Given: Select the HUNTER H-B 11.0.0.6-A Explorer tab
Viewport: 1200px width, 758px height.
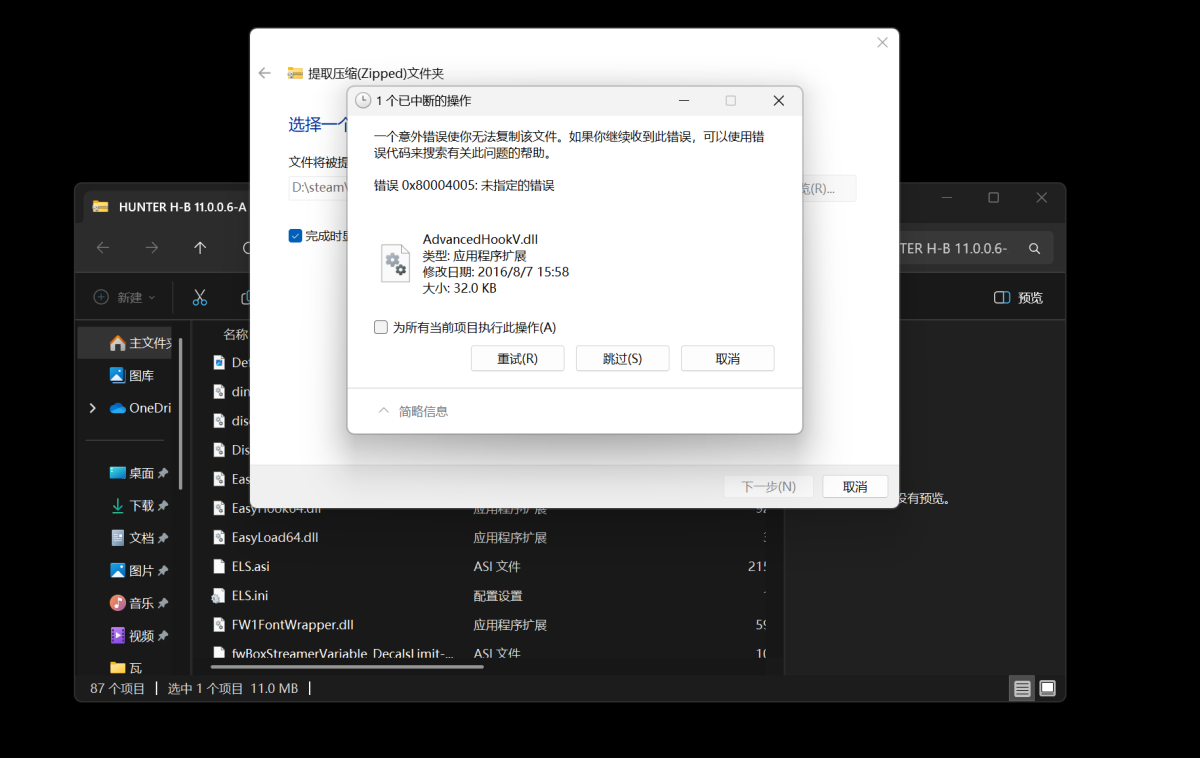Looking at the screenshot, I should click(170, 207).
